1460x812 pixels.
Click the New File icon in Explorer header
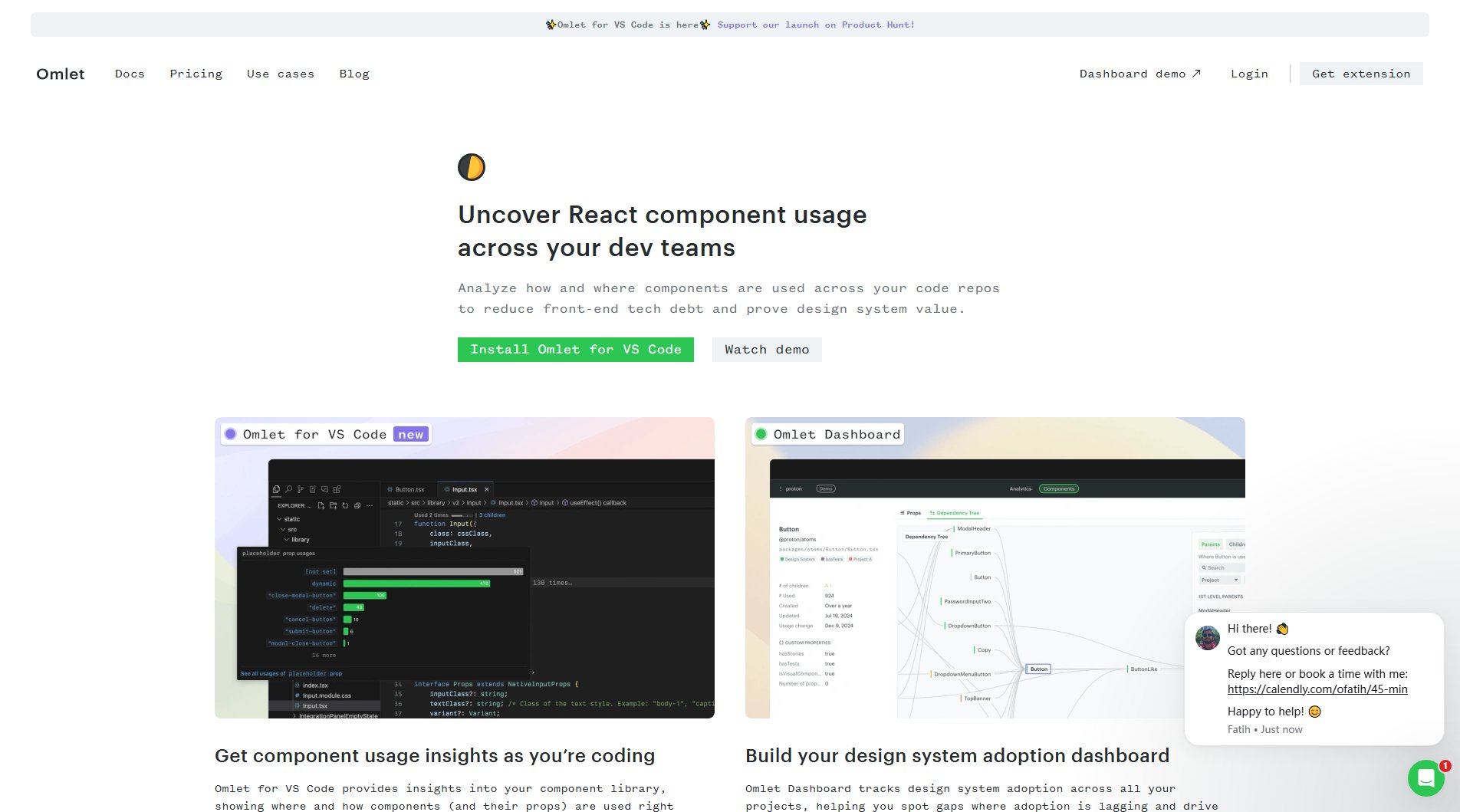point(321,506)
